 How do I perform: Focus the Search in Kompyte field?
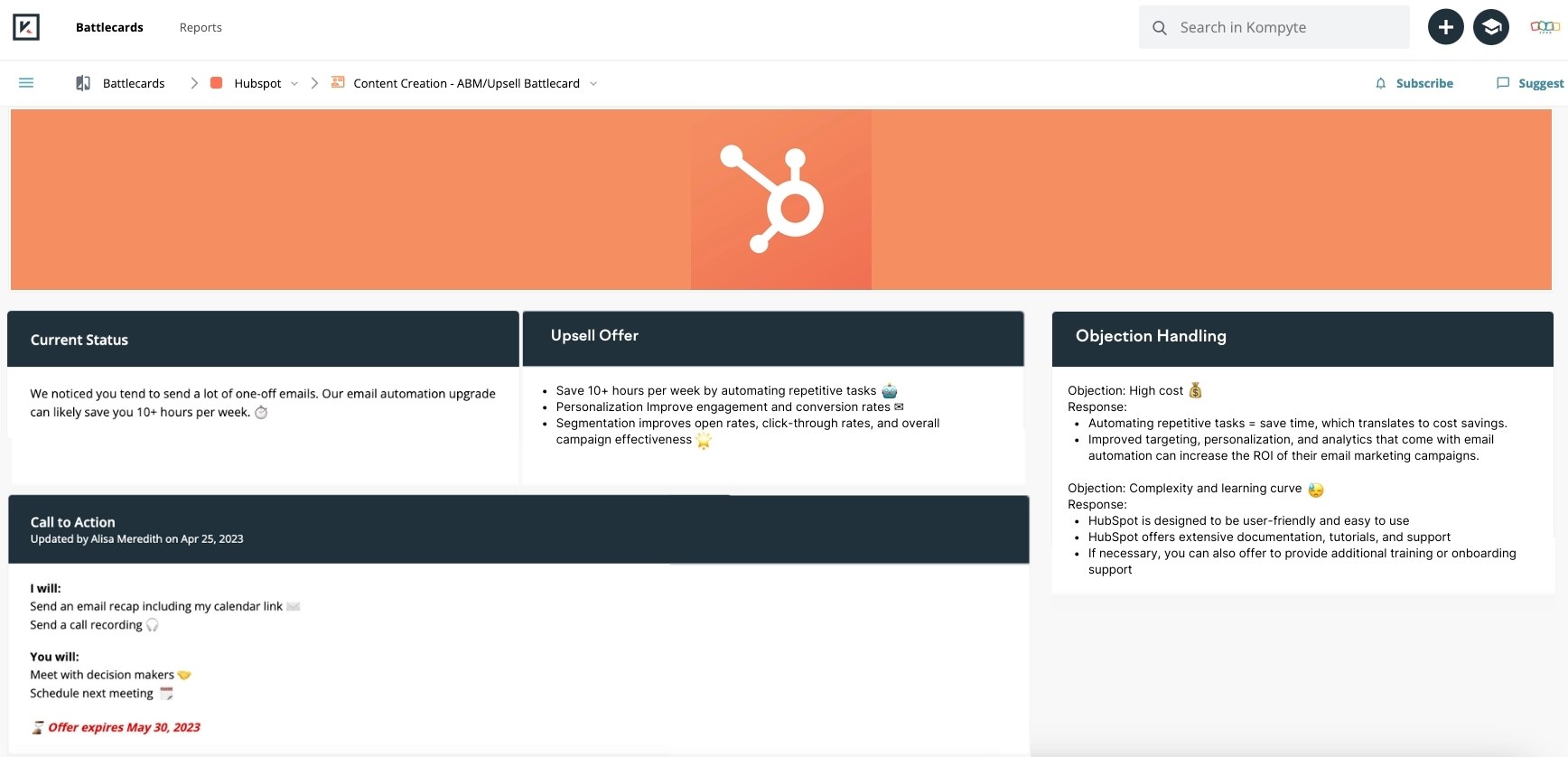click(x=1274, y=27)
